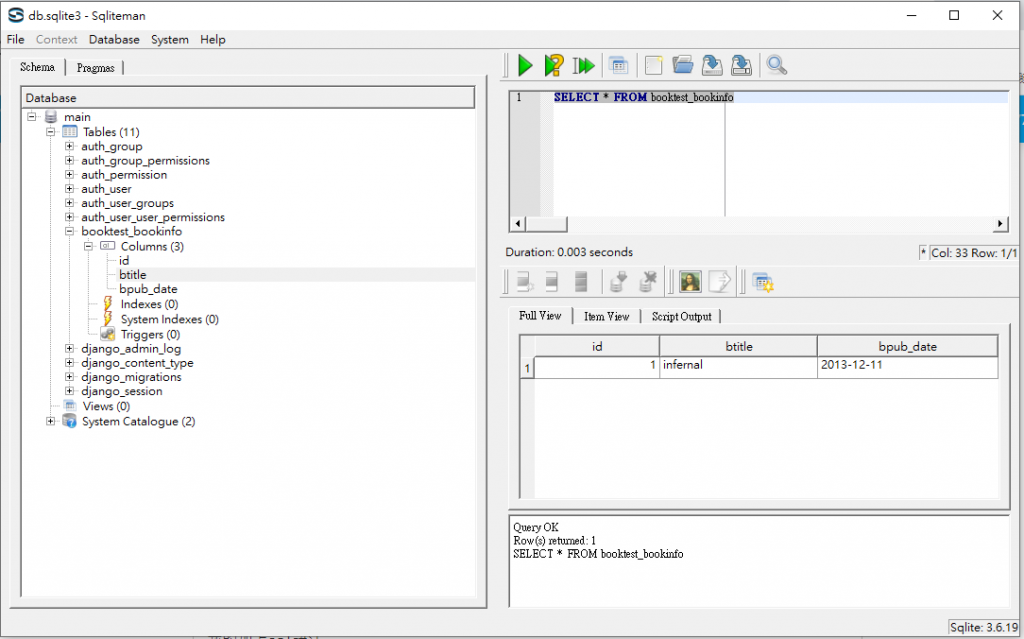Screen dimensions: 1024x639
Task: Create a new SQL script file
Action: (653, 65)
